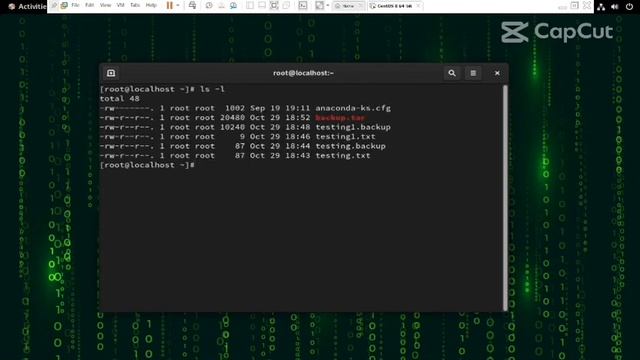Click the 'ls -l' command text

click(x=212, y=89)
